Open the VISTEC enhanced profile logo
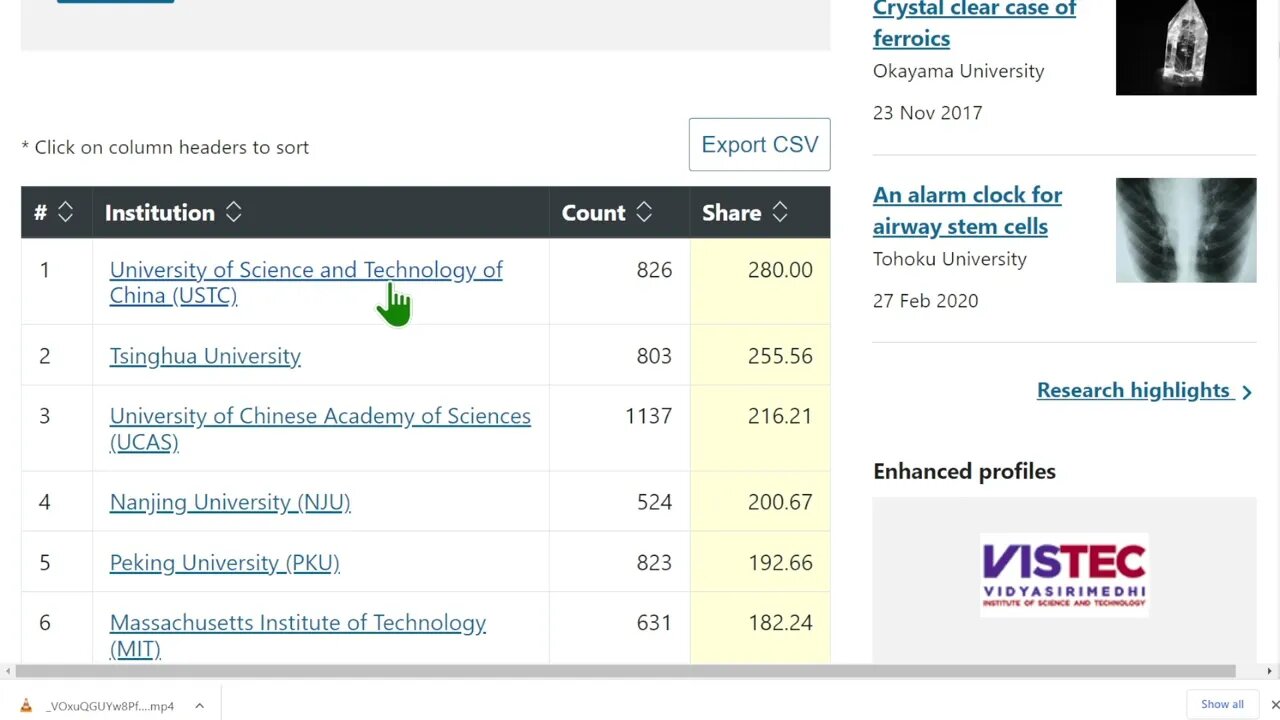This screenshot has height=720, width=1280. 1064,575
